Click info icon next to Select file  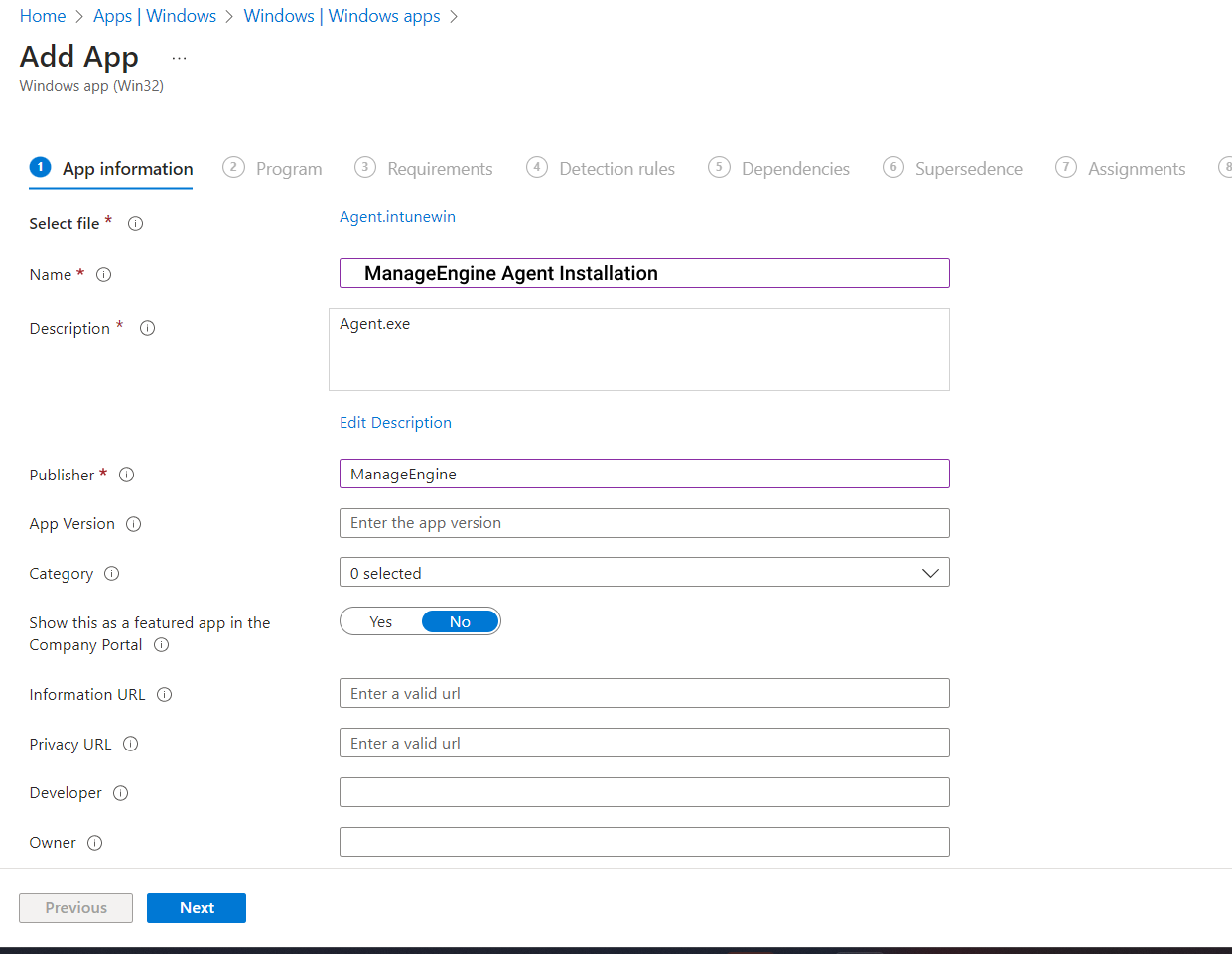pyautogui.click(x=136, y=224)
